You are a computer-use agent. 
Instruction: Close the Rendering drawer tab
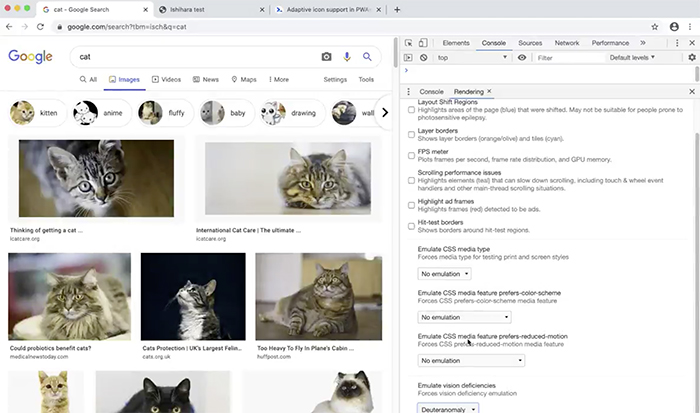click(x=489, y=91)
